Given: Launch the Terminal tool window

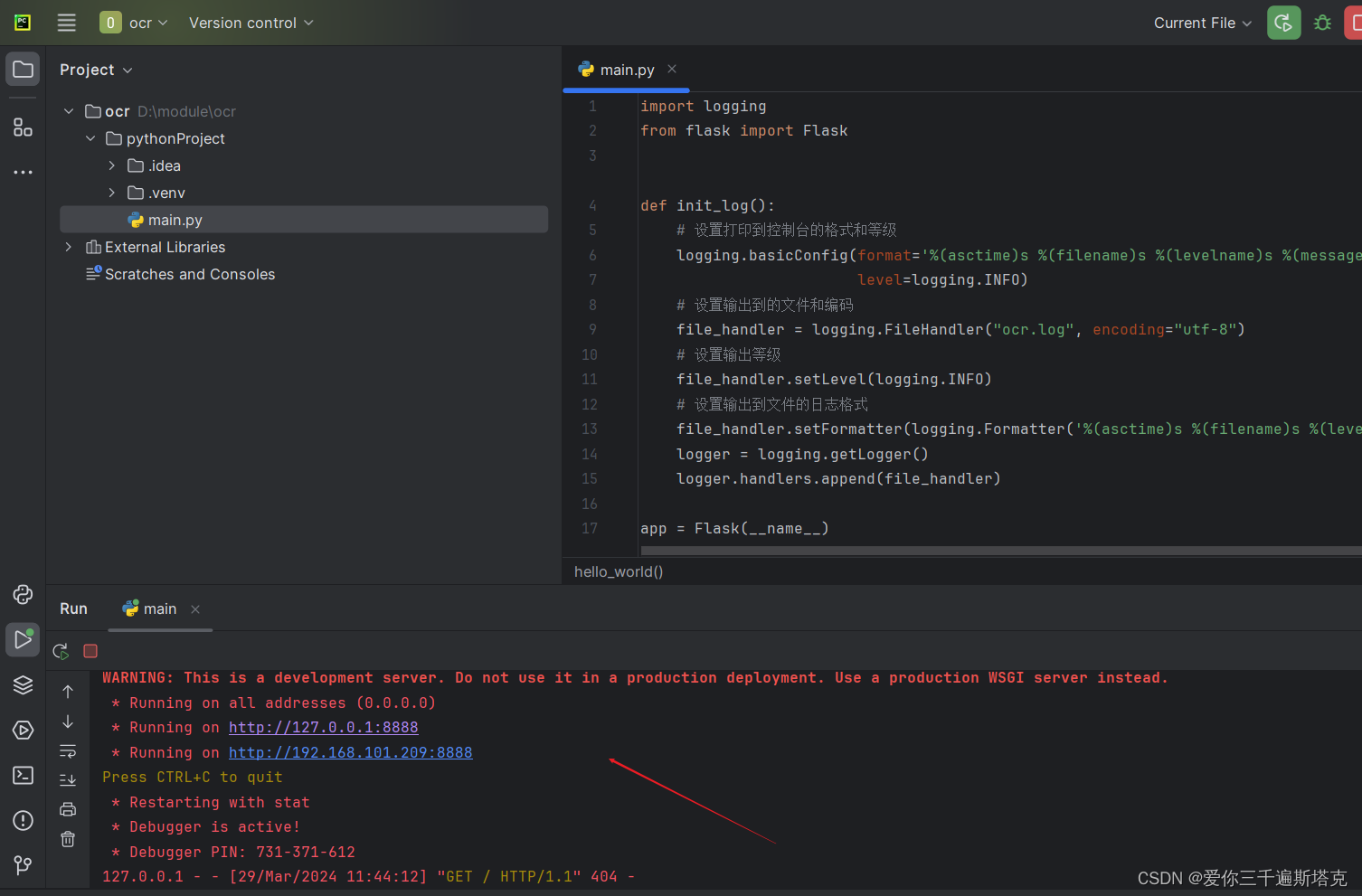Looking at the screenshot, I should [x=23, y=775].
